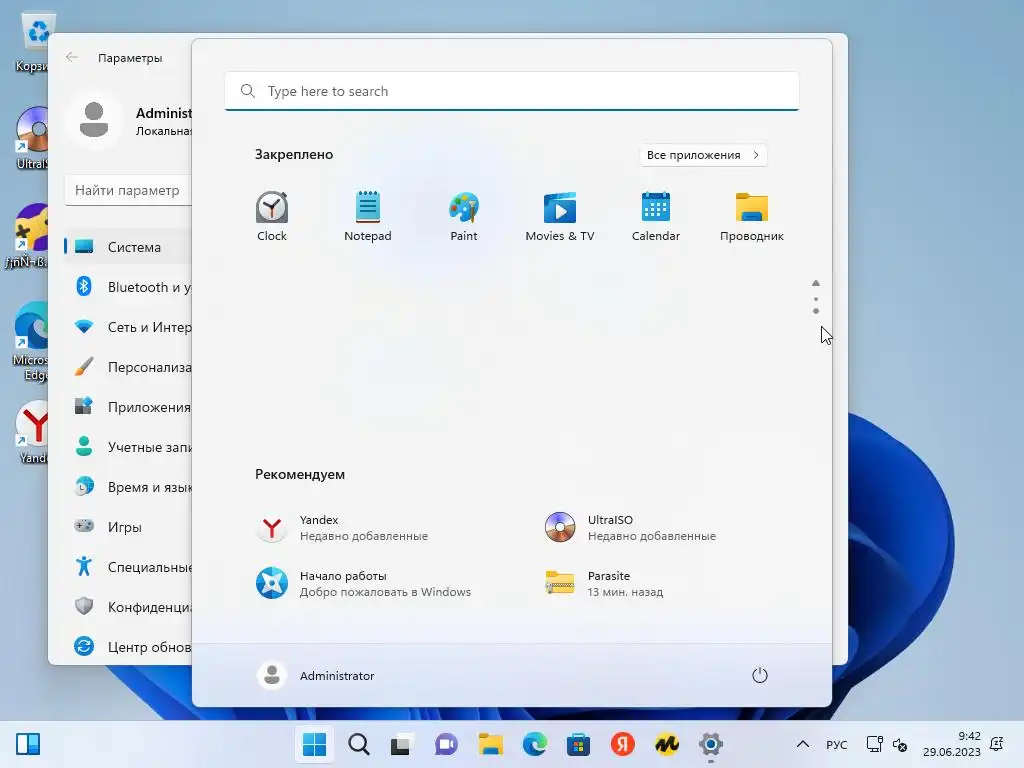Click the Administrator avatar in Settings
Screen dimensions: 1024x768
tap(94, 120)
